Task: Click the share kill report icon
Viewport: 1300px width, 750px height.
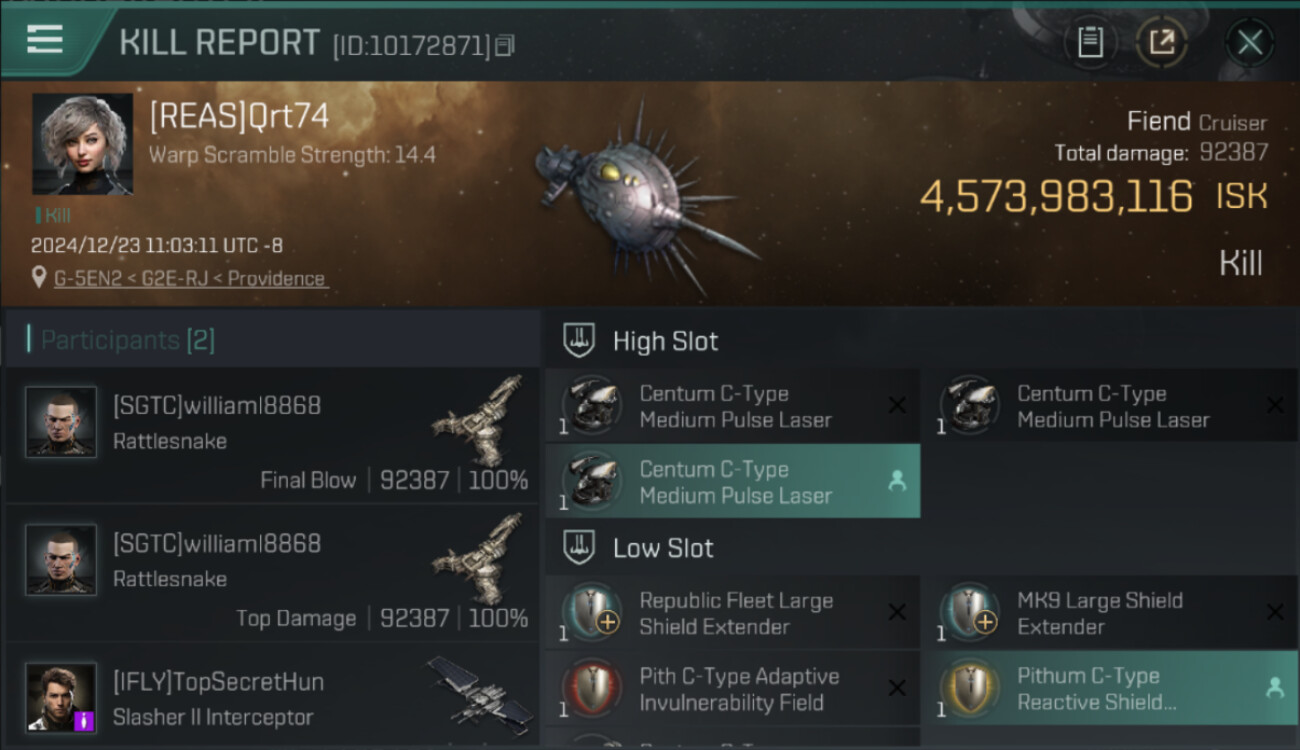Action: [1161, 42]
